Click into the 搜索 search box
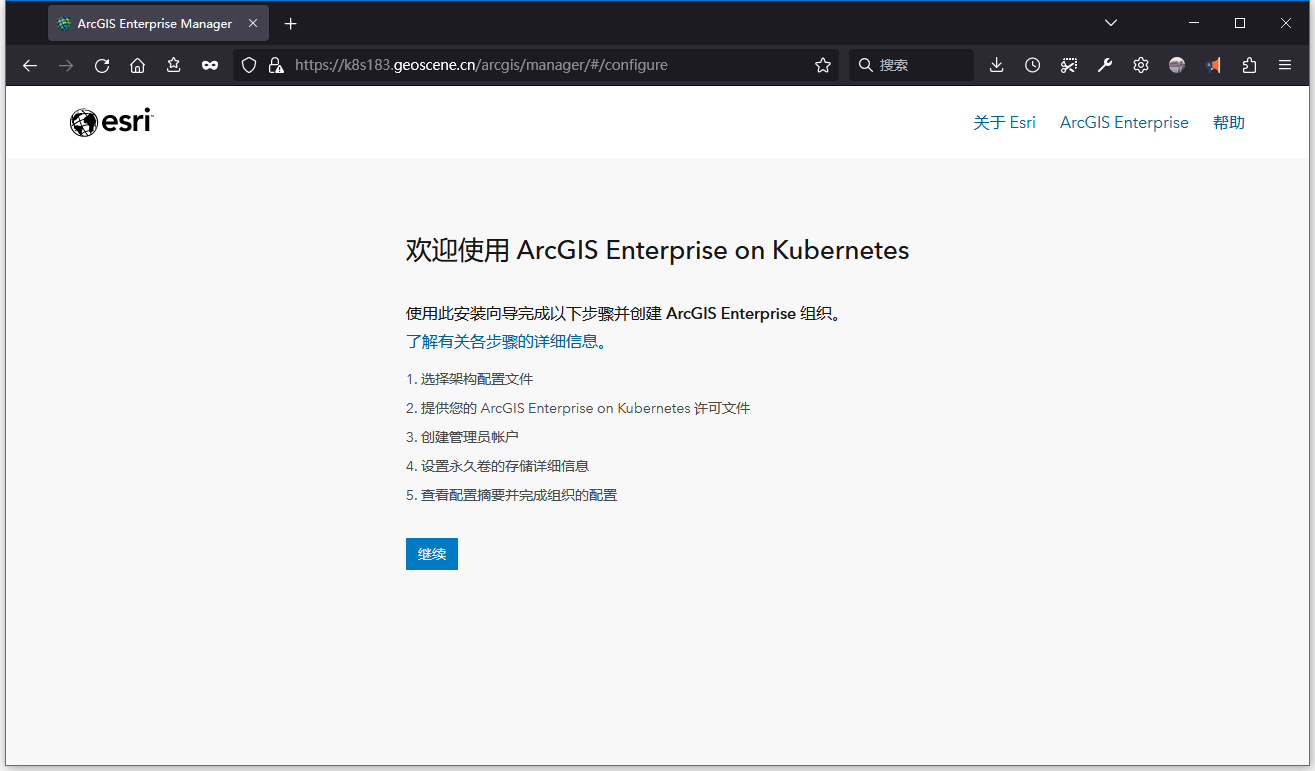The width and height of the screenshot is (1315, 771). click(x=912, y=65)
